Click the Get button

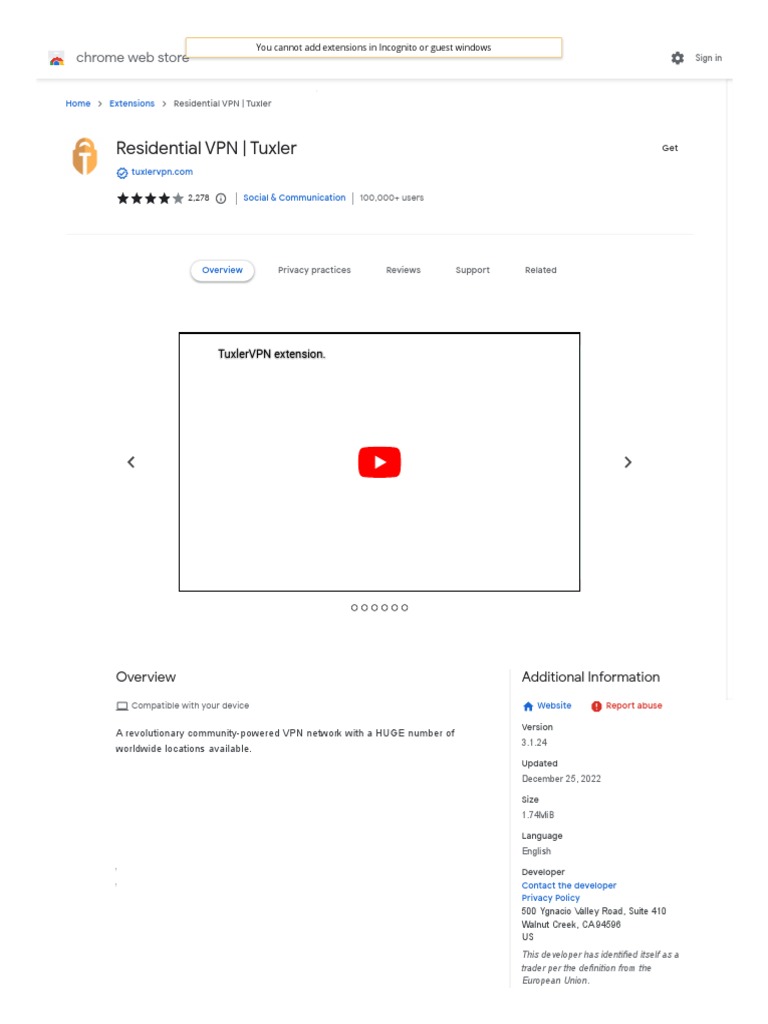pyautogui.click(x=670, y=148)
